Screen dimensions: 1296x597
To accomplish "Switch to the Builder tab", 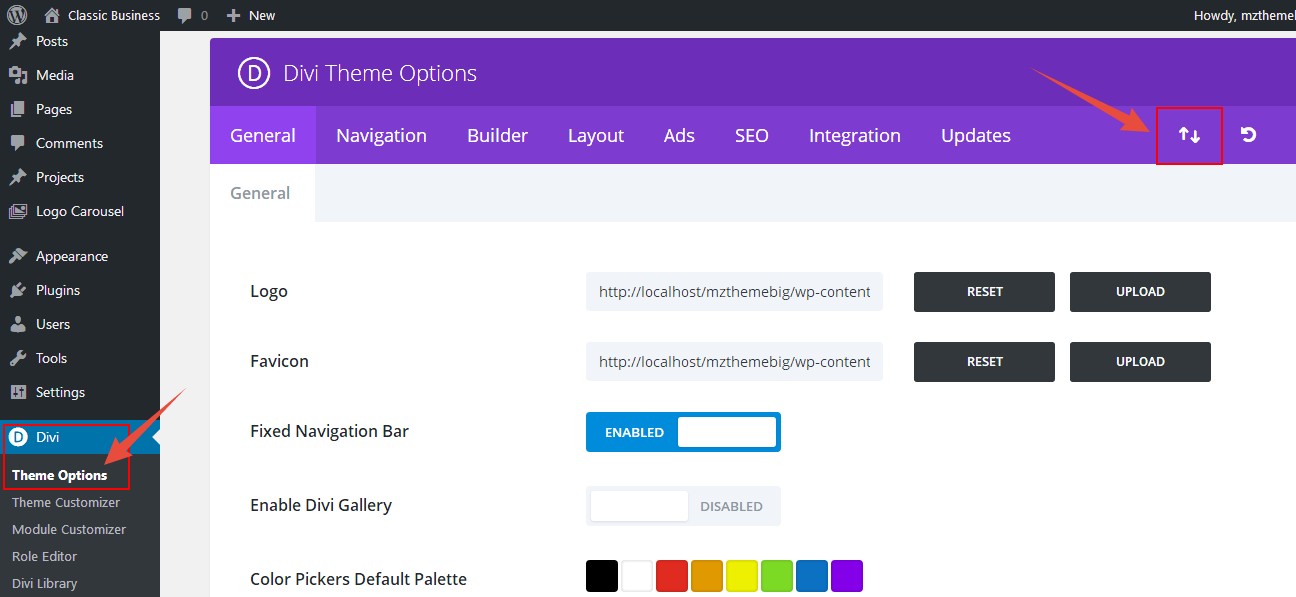I will (497, 135).
